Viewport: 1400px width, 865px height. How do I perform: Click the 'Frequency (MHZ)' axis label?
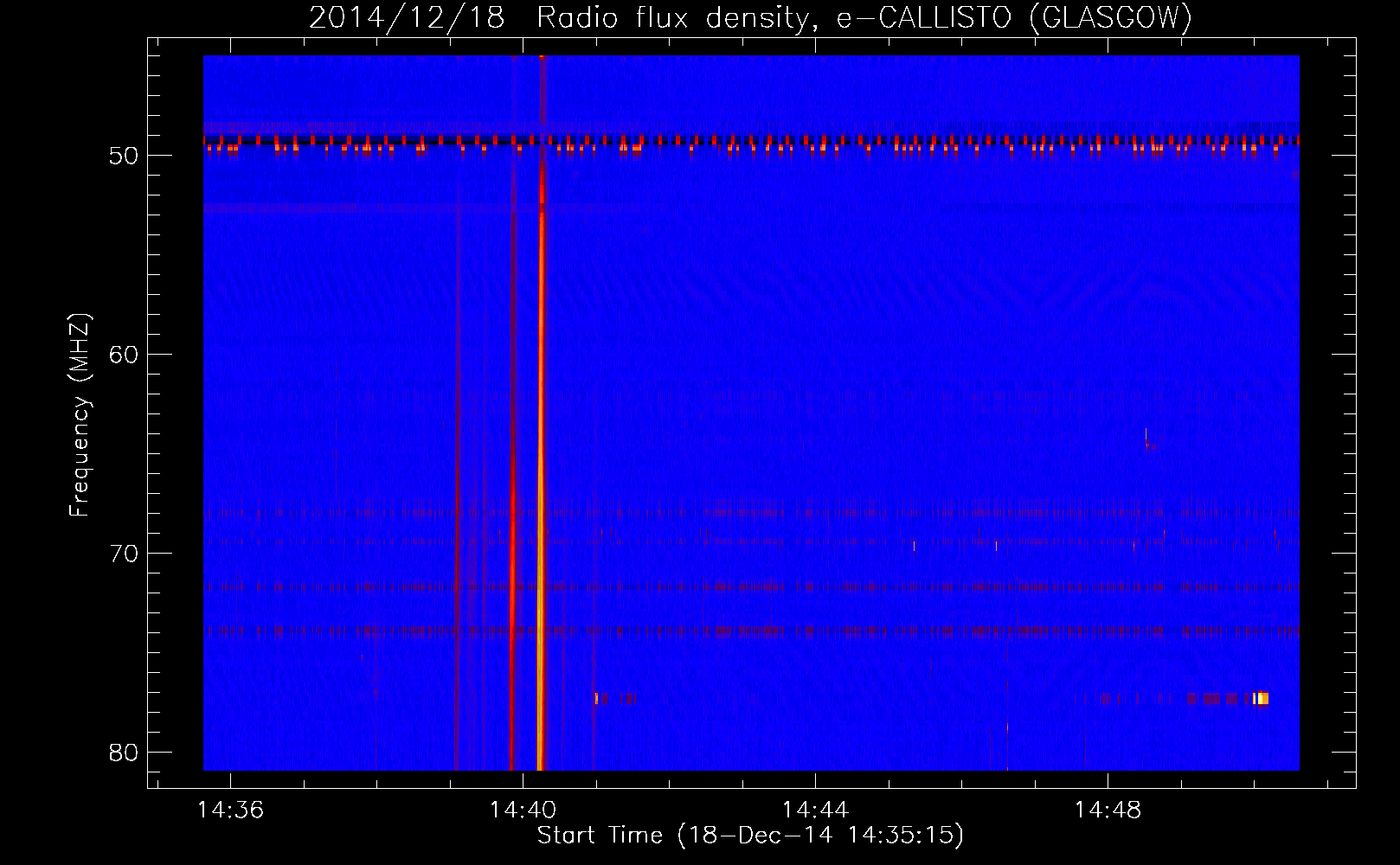pos(79,415)
